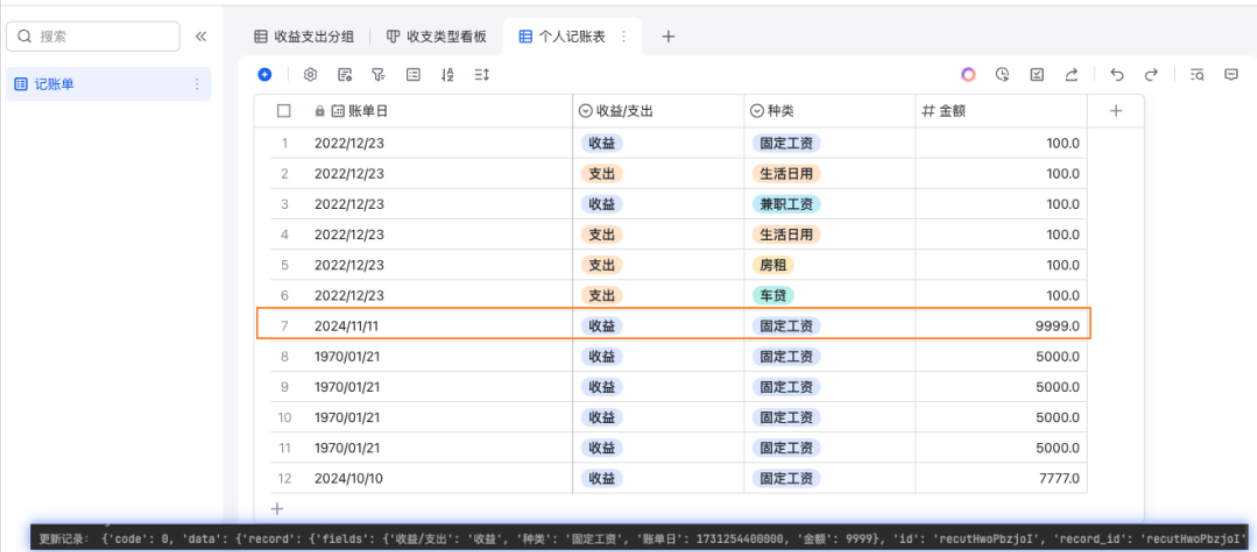Viewport: 1257px width, 552px height.
Task: Click amount 7777.0 cell
Action: pyautogui.click(x=1001, y=479)
